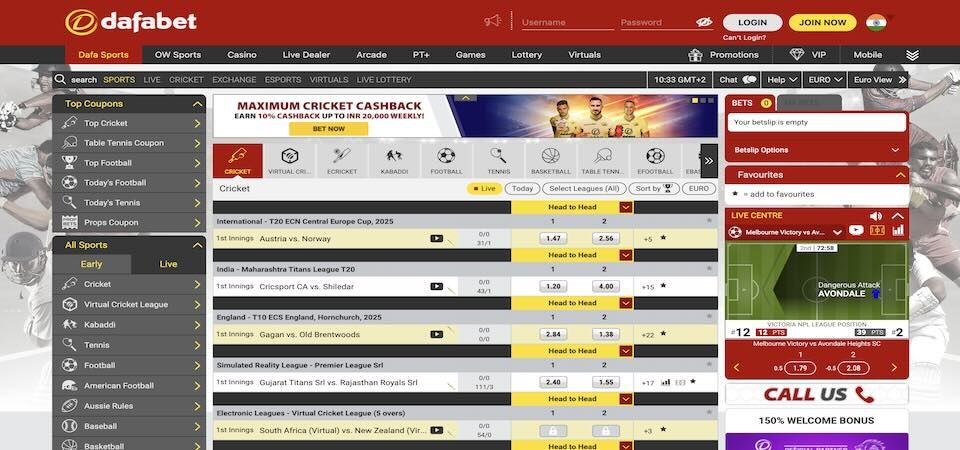Open the EURO odds format dropdown

(826, 80)
